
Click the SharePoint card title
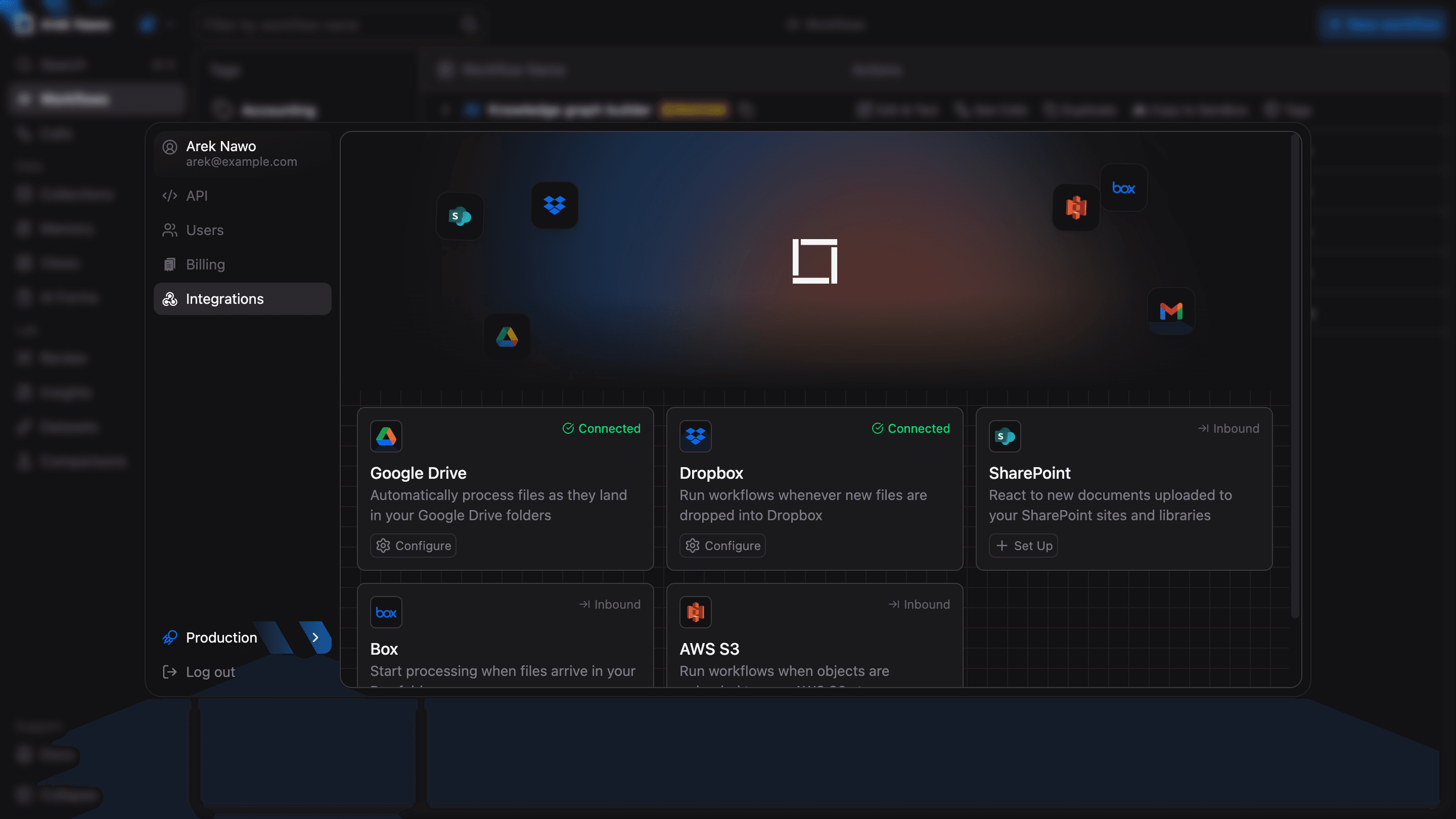[x=1029, y=473]
